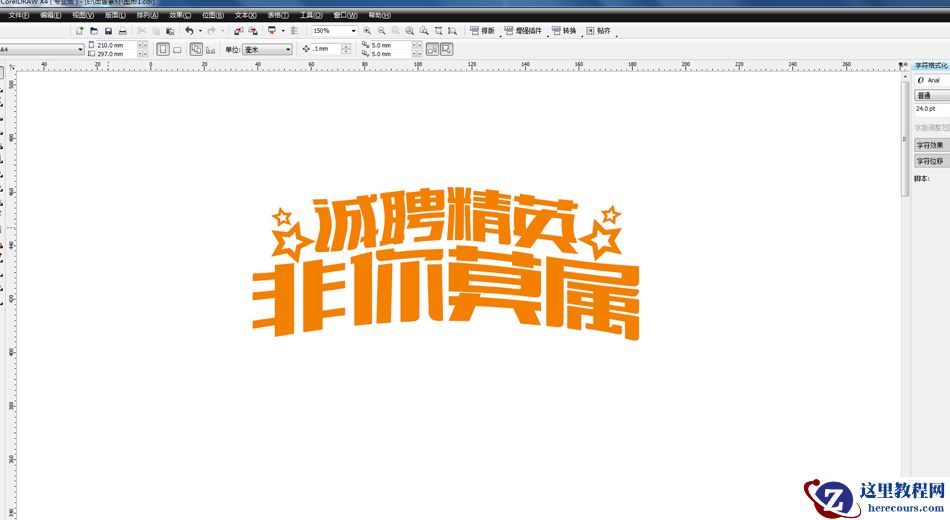Image resolution: width=950 pixels, height=520 pixels.
Task: Click the Zoom to Page Width icon
Action: (x=439, y=31)
